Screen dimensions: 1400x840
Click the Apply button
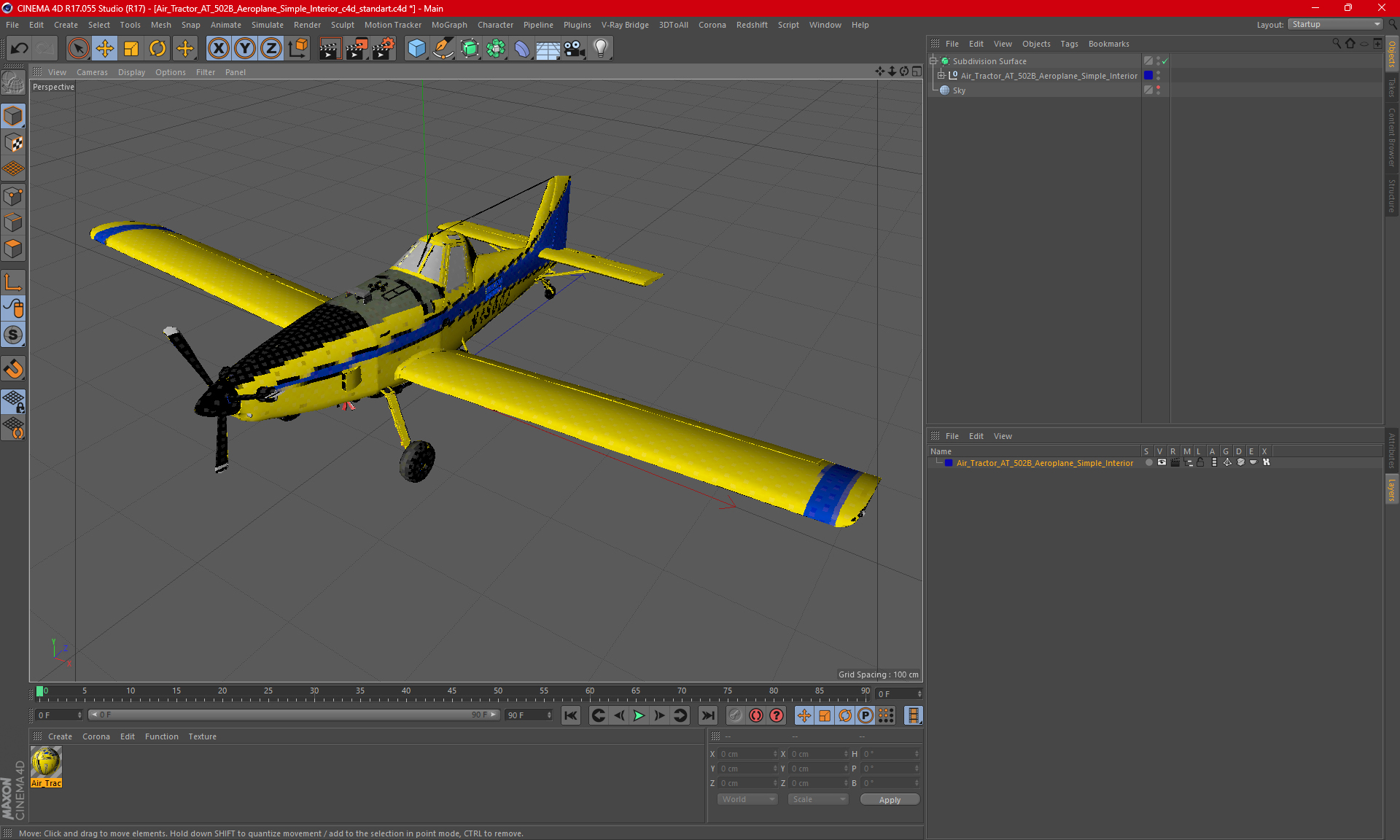point(890,800)
